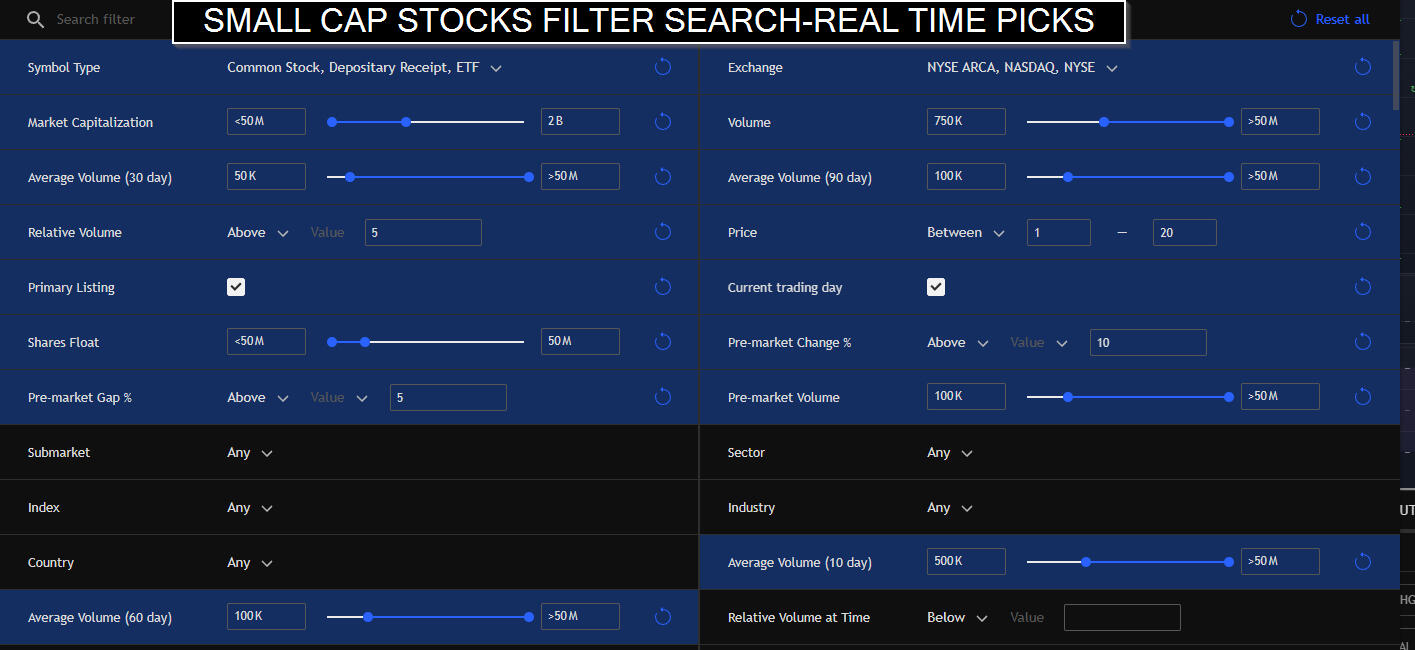Reset the Shares Float filter
This screenshot has height=650, width=1415.
coord(662,342)
